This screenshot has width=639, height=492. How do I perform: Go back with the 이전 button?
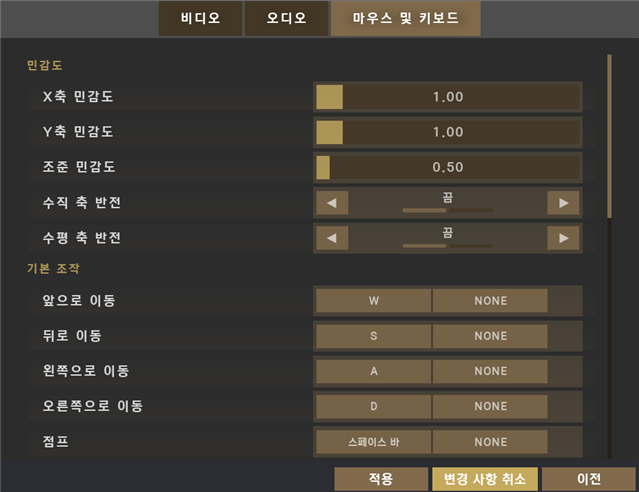[x=589, y=479]
